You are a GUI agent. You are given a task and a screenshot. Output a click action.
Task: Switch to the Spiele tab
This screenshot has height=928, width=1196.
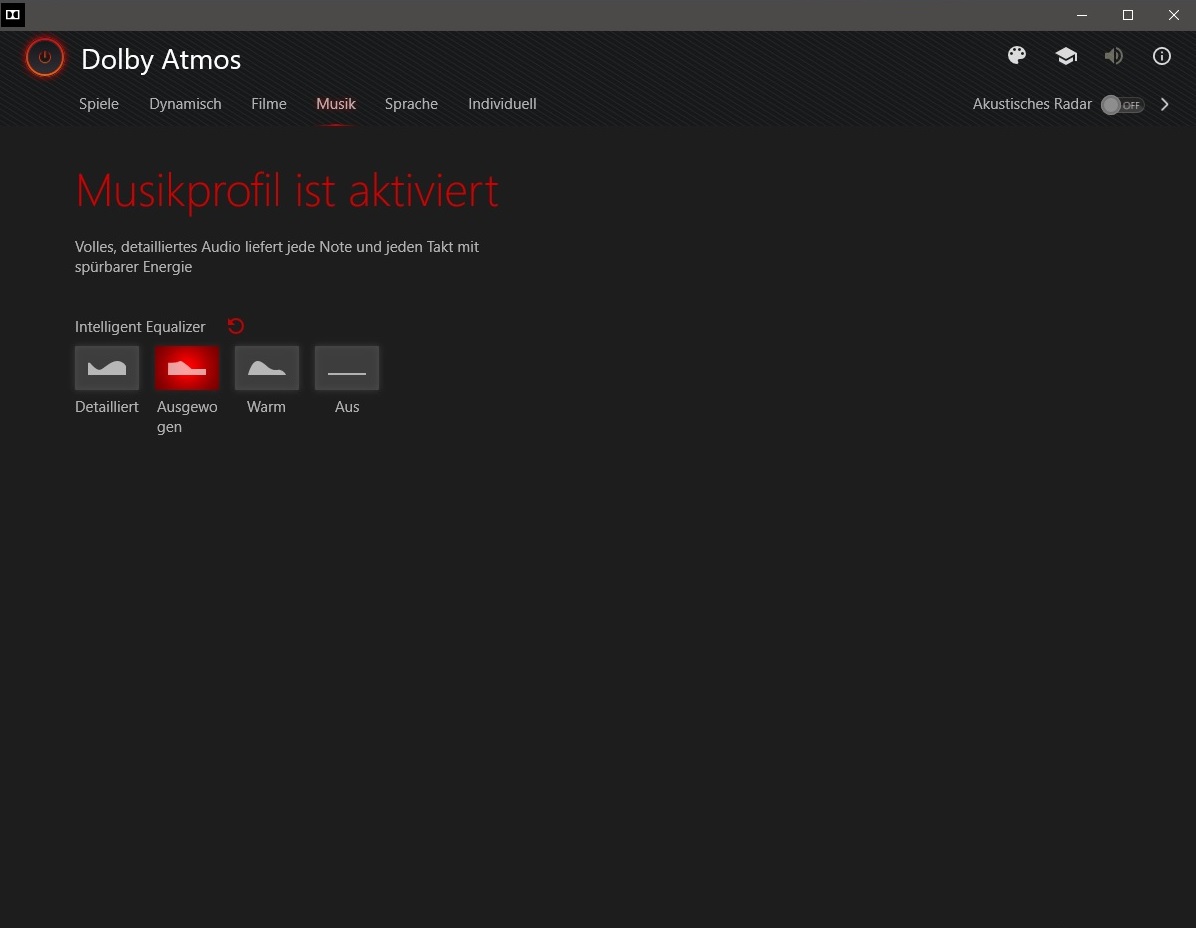[x=99, y=104]
